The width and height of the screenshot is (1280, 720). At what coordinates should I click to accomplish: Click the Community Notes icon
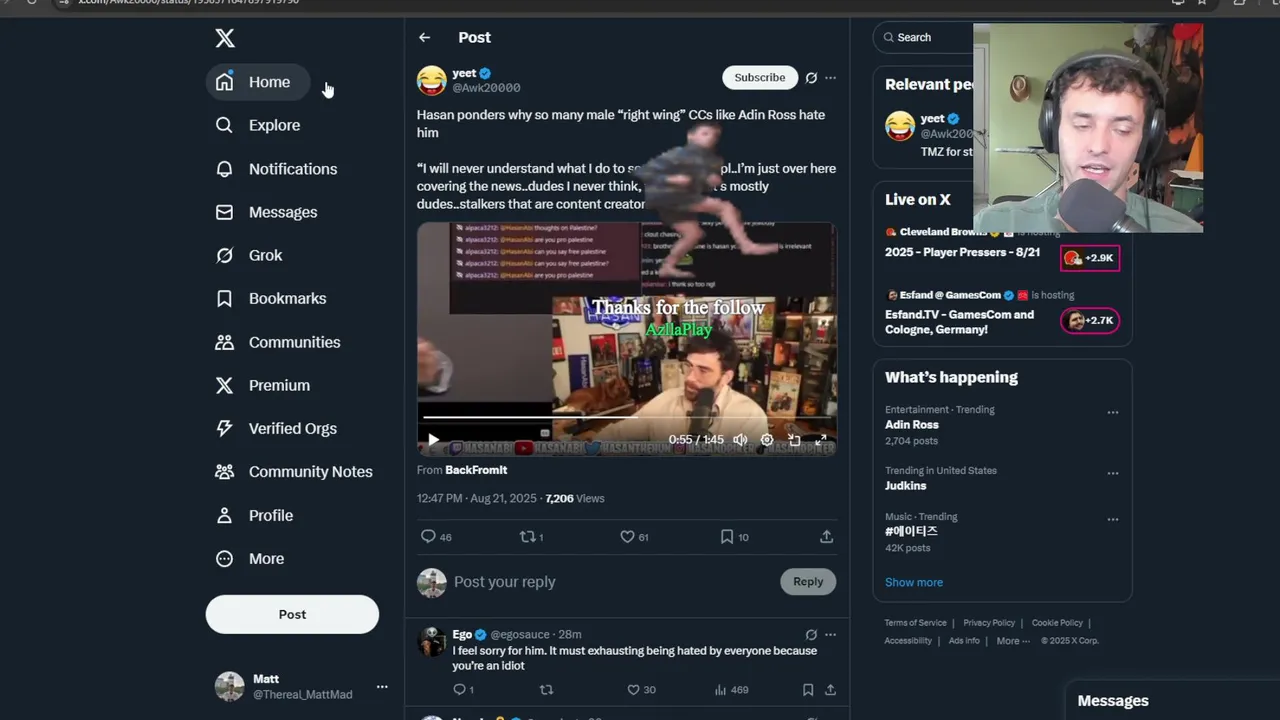coord(225,471)
